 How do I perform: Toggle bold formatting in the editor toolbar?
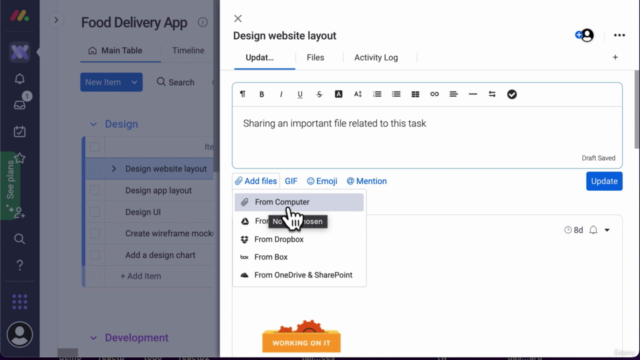pos(262,94)
